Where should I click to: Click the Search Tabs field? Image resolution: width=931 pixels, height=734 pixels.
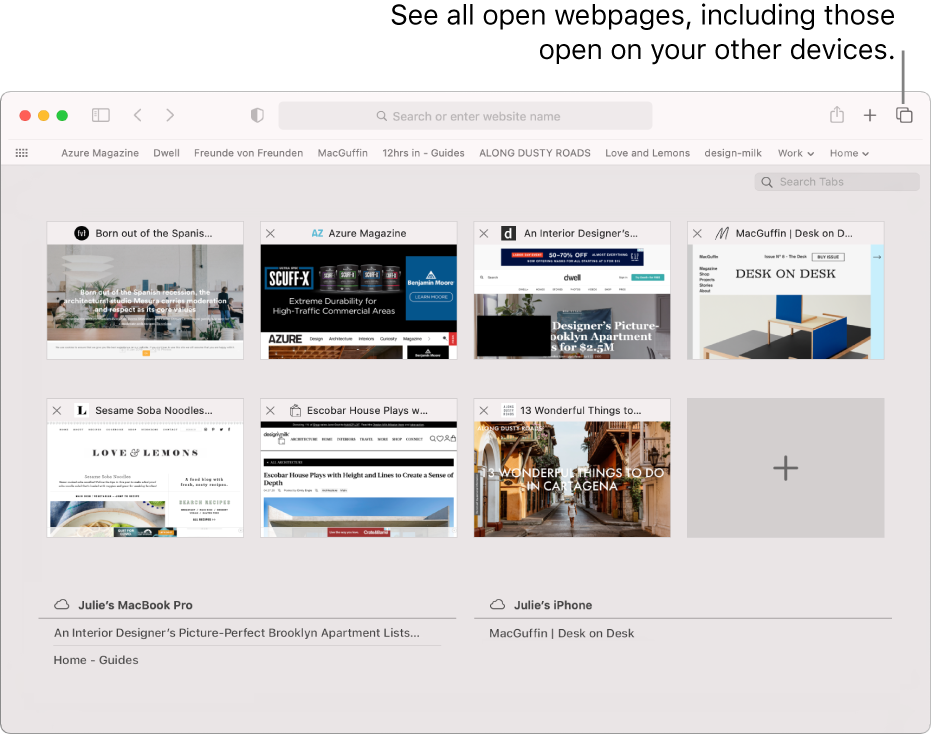[837, 182]
